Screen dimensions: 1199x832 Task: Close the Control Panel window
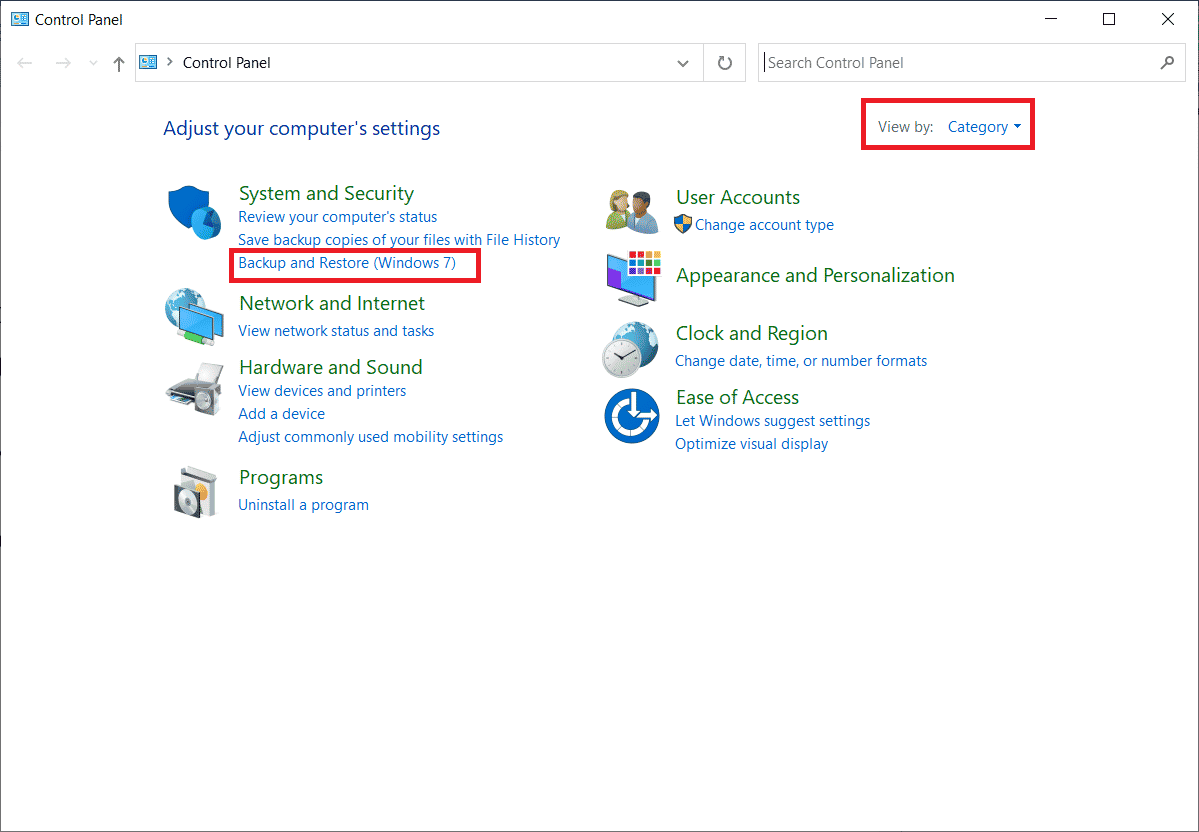coord(1168,19)
